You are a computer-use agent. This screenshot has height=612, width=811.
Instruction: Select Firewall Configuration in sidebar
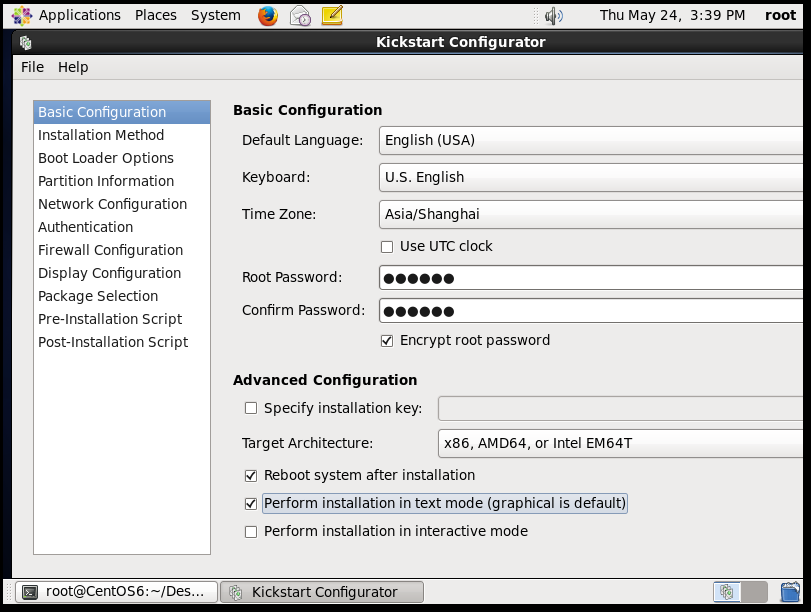[x=122, y=250]
